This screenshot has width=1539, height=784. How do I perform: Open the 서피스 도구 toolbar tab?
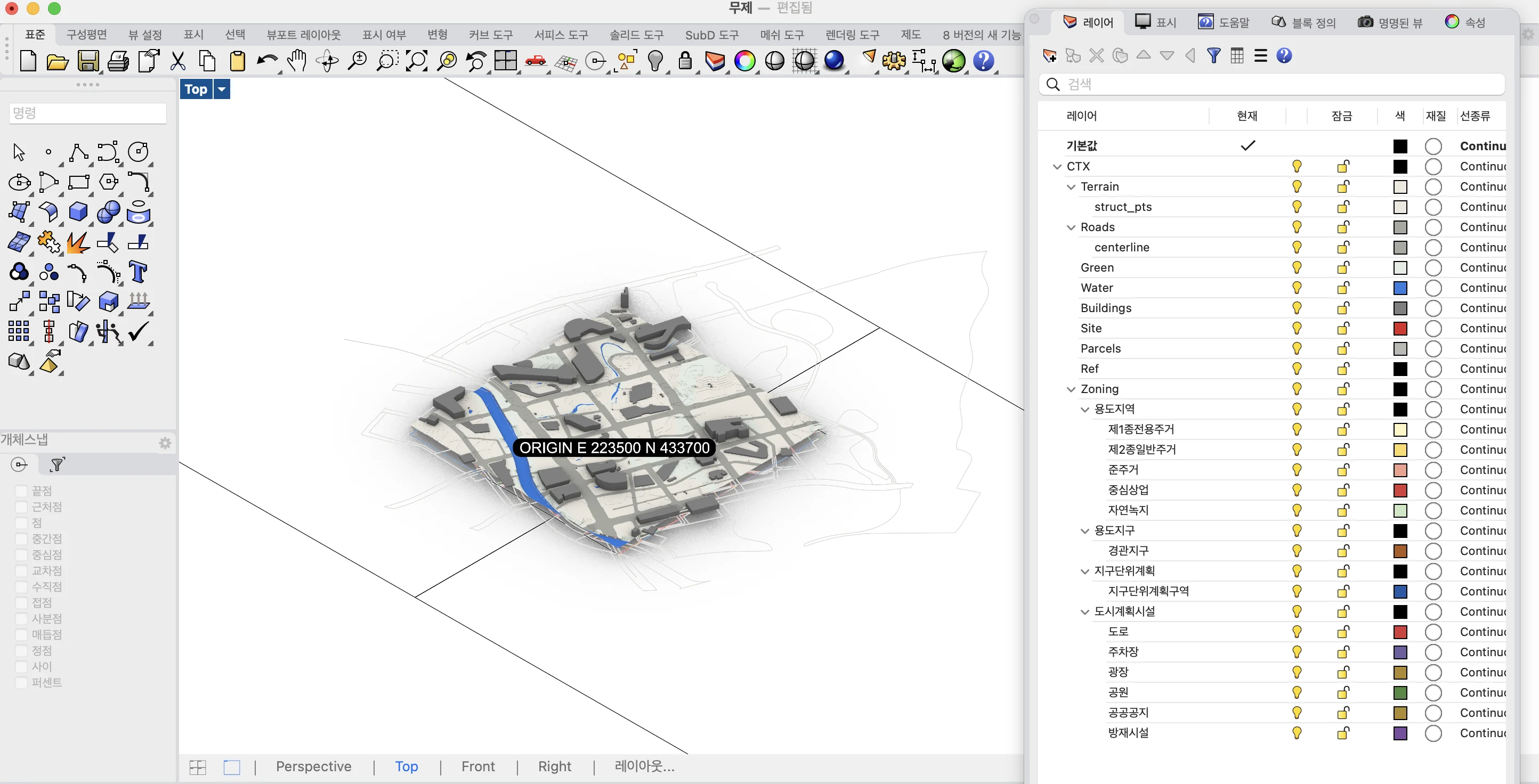coord(561,35)
